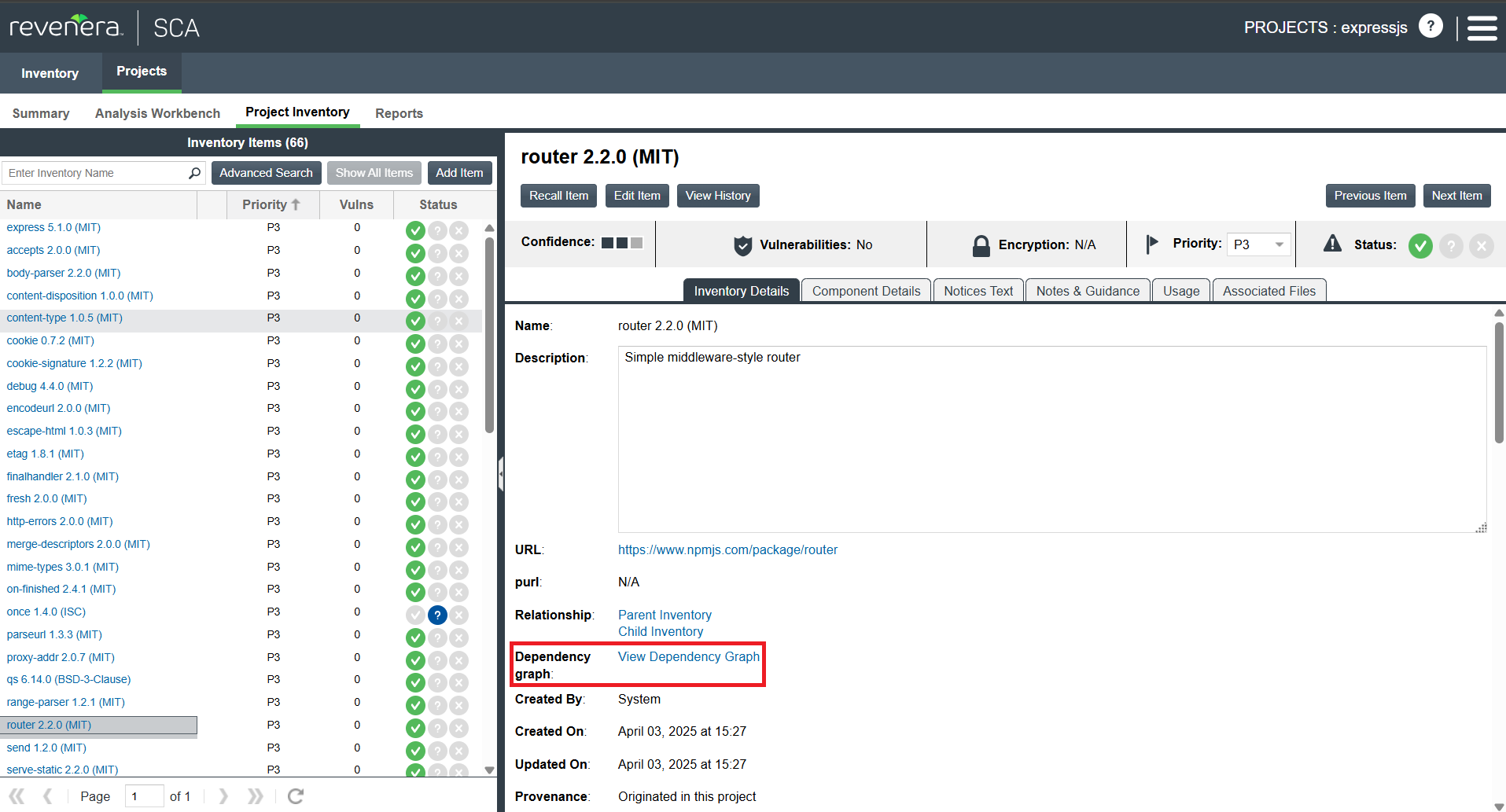This screenshot has height=812, width=1506.
Task: Go to the next inventory page arrow
Action: 223,796
